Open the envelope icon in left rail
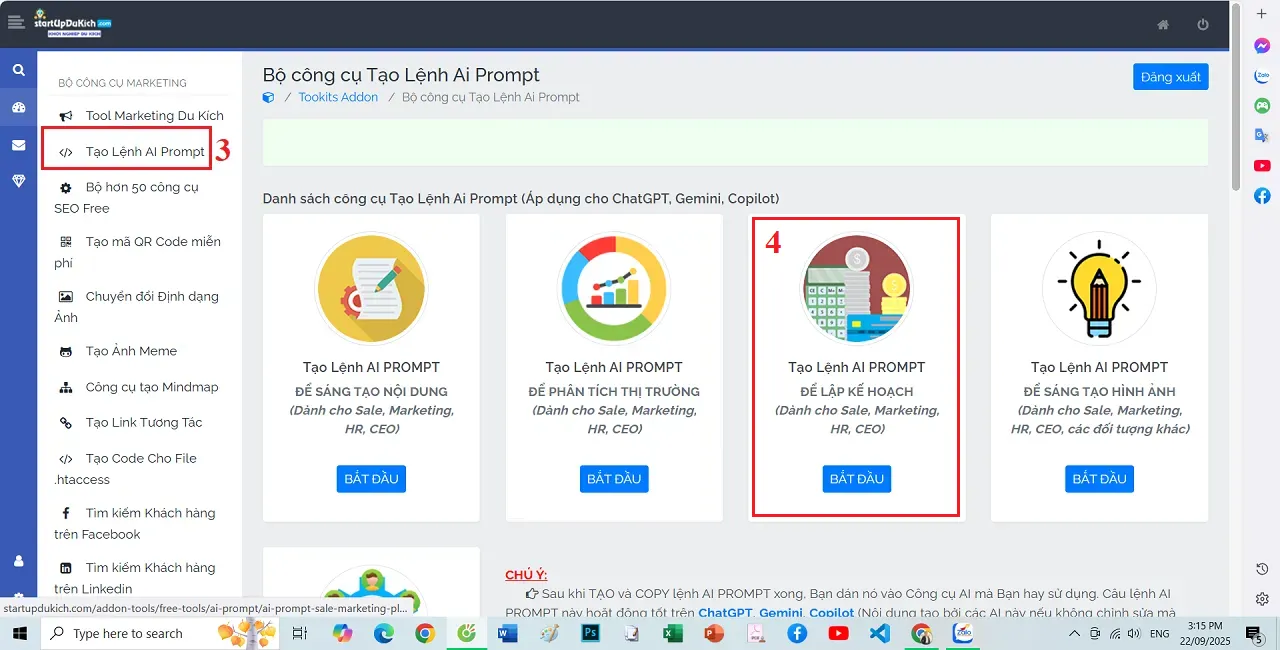 pos(18,143)
